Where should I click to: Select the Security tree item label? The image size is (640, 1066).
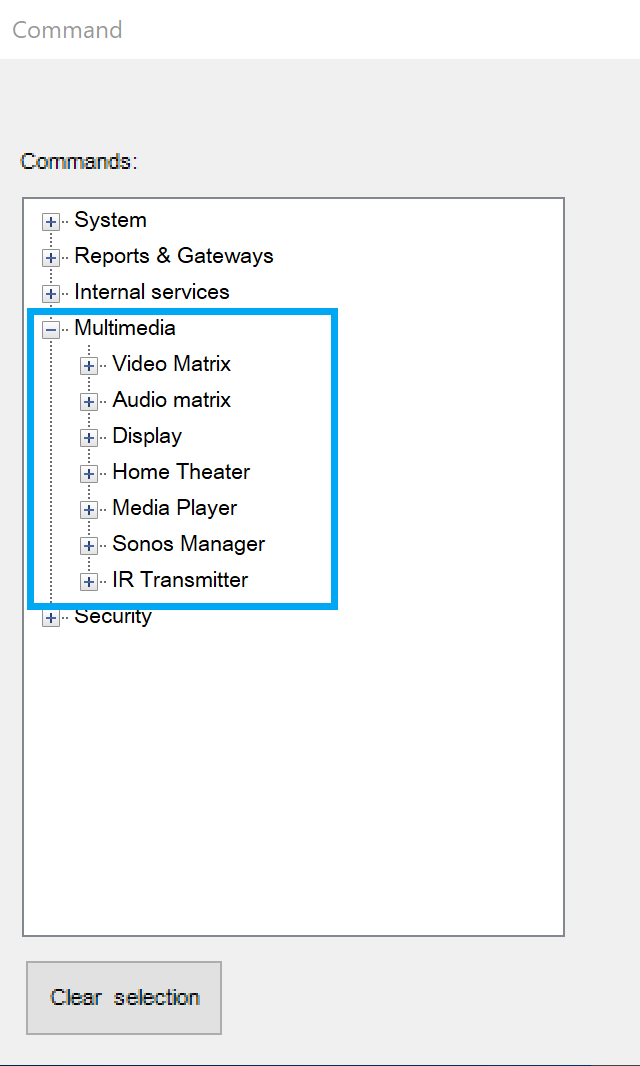tap(113, 616)
